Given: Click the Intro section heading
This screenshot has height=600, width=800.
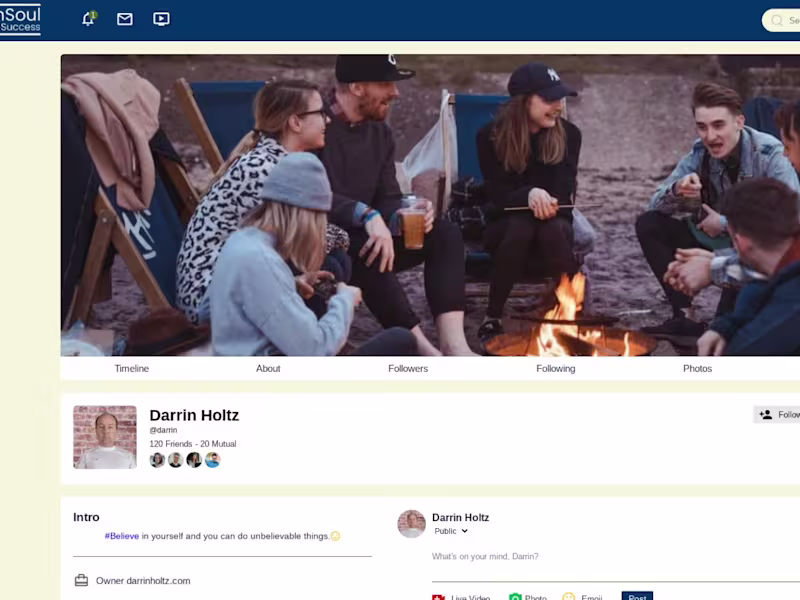Looking at the screenshot, I should click(x=86, y=517).
